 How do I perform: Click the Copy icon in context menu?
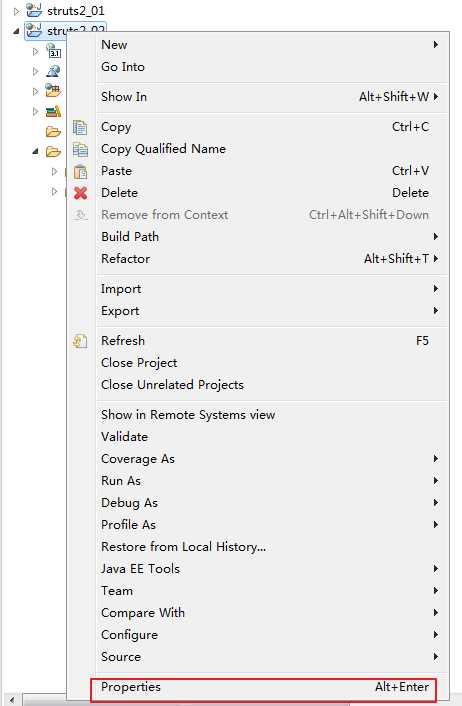coord(80,127)
